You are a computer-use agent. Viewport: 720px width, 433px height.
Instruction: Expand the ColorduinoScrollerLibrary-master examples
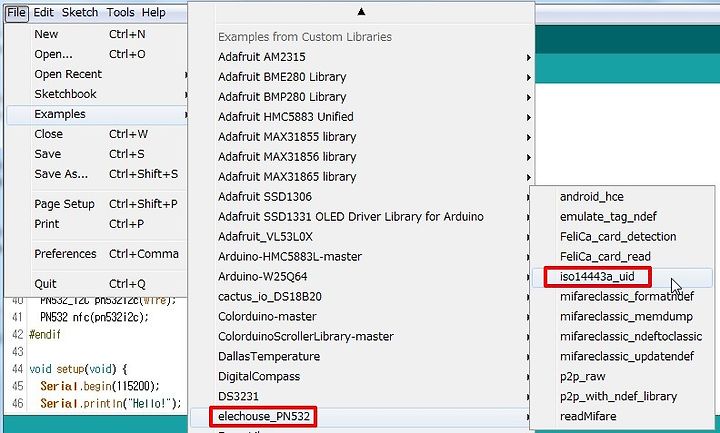(360, 337)
